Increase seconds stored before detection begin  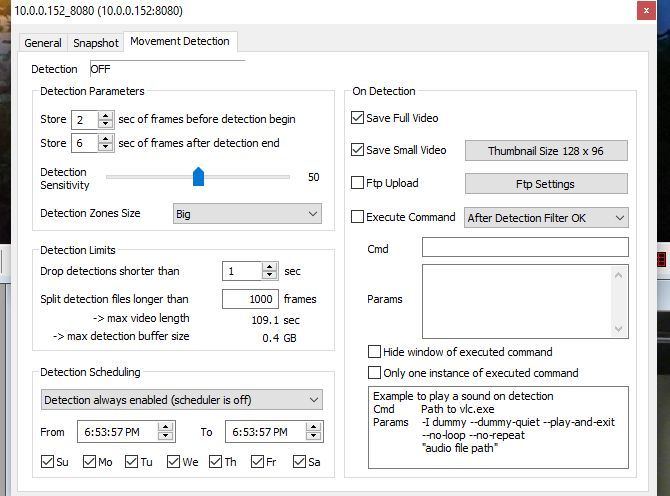tap(106, 115)
